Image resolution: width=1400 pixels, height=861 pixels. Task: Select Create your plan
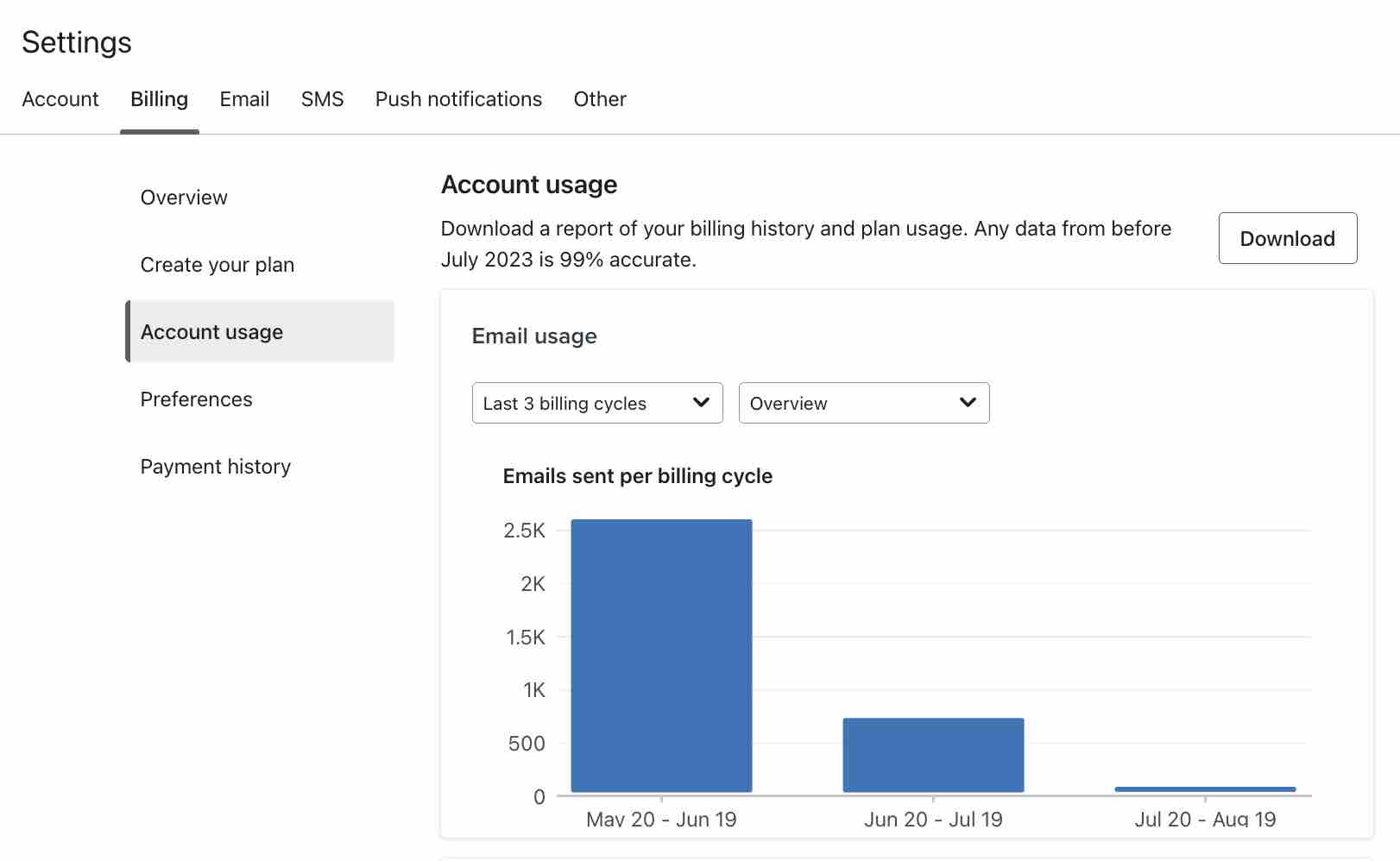217,264
